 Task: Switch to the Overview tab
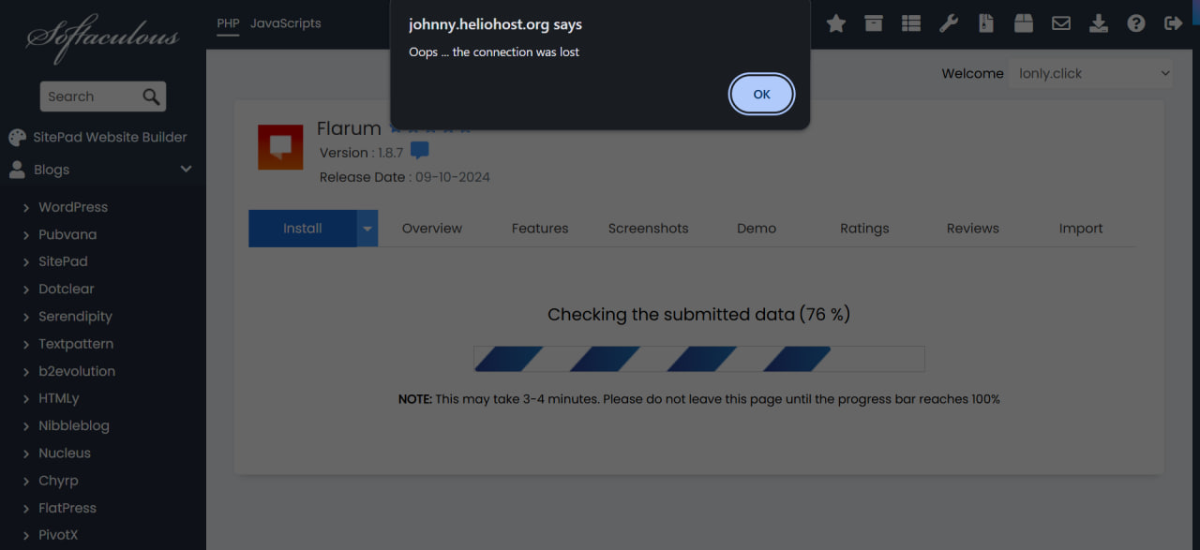pos(431,228)
